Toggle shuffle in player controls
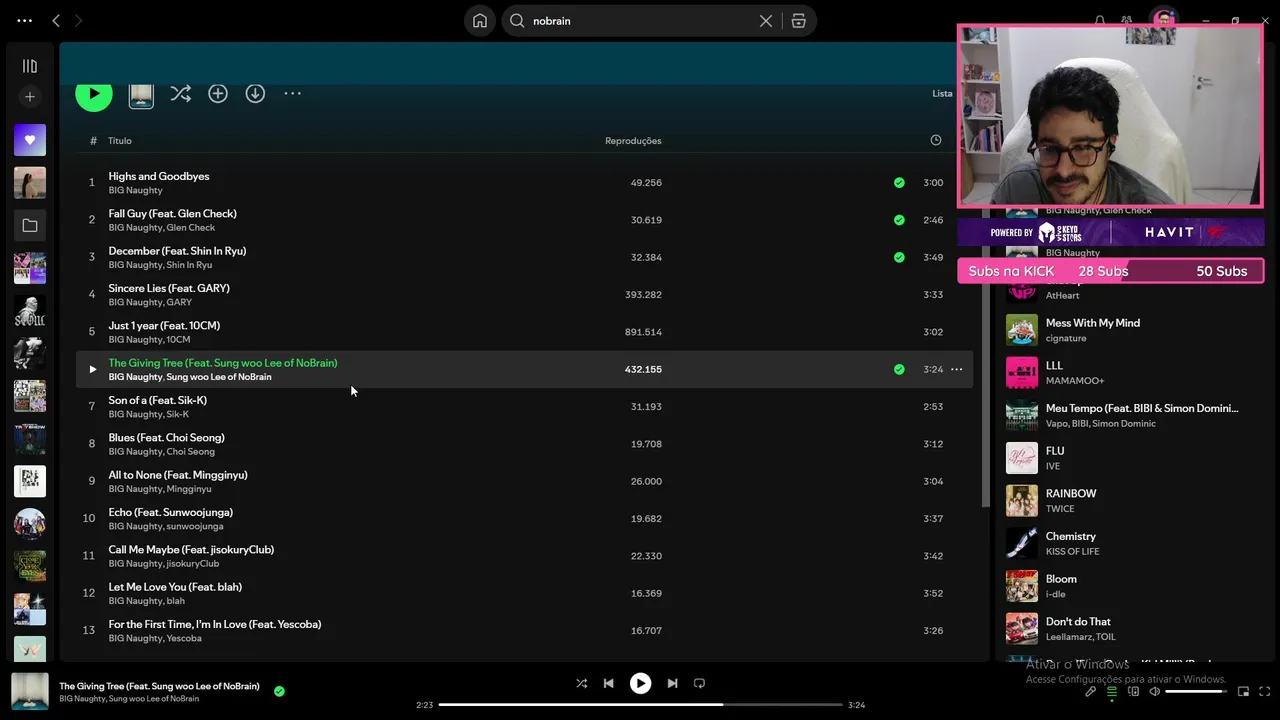Image resolution: width=1280 pixels, height=720 pixels. pos(581,683)
